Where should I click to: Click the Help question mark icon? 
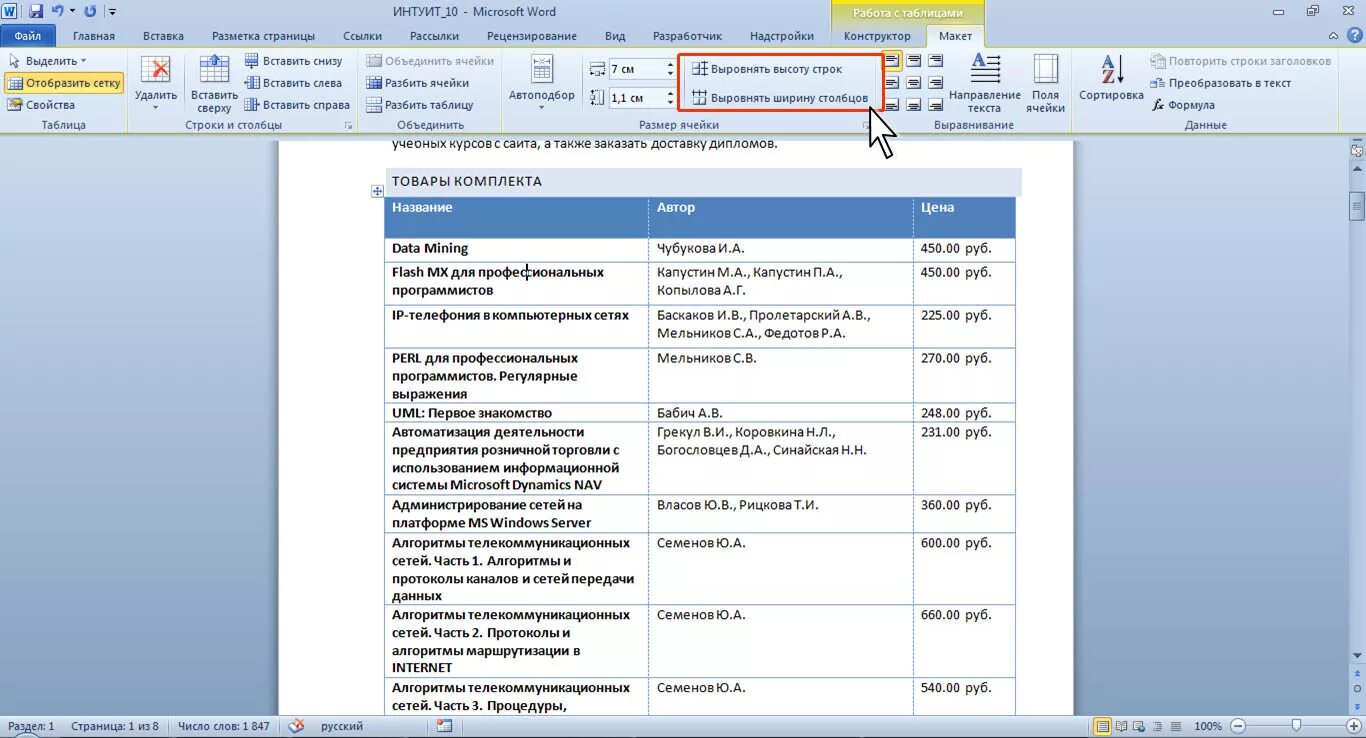1353,36
